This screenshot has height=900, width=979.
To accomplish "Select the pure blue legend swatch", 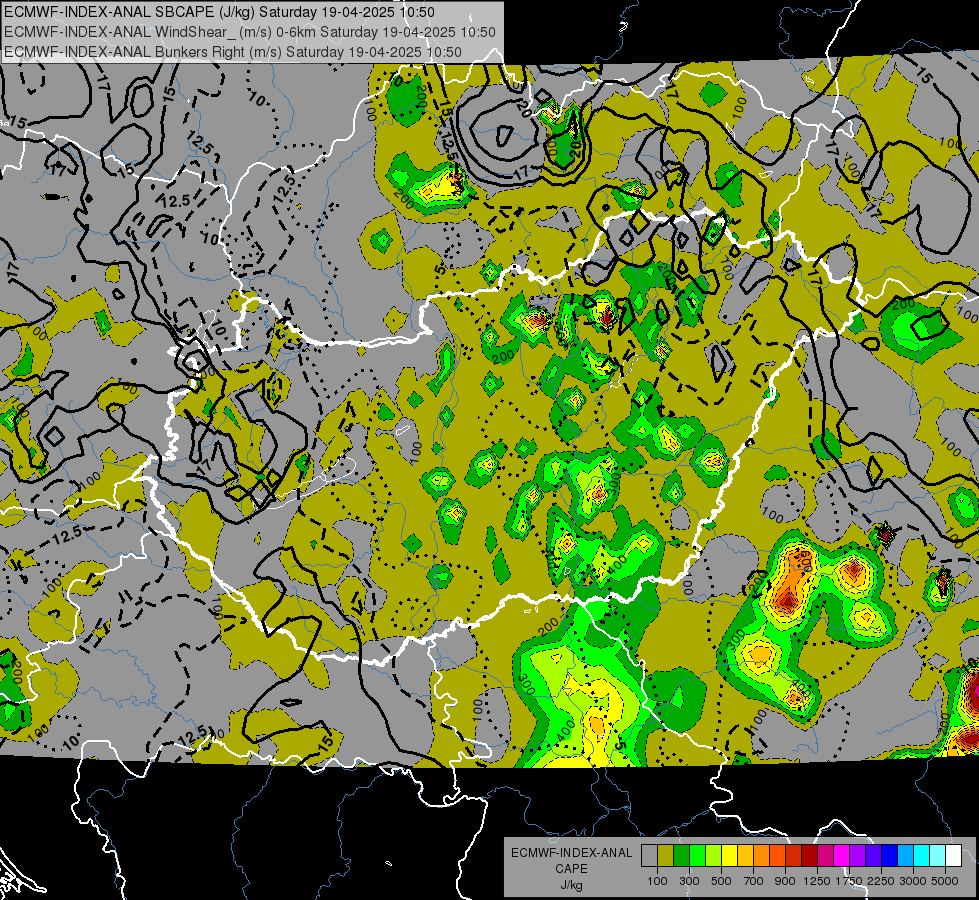I will pyautogui.click(x=890, y=856).
